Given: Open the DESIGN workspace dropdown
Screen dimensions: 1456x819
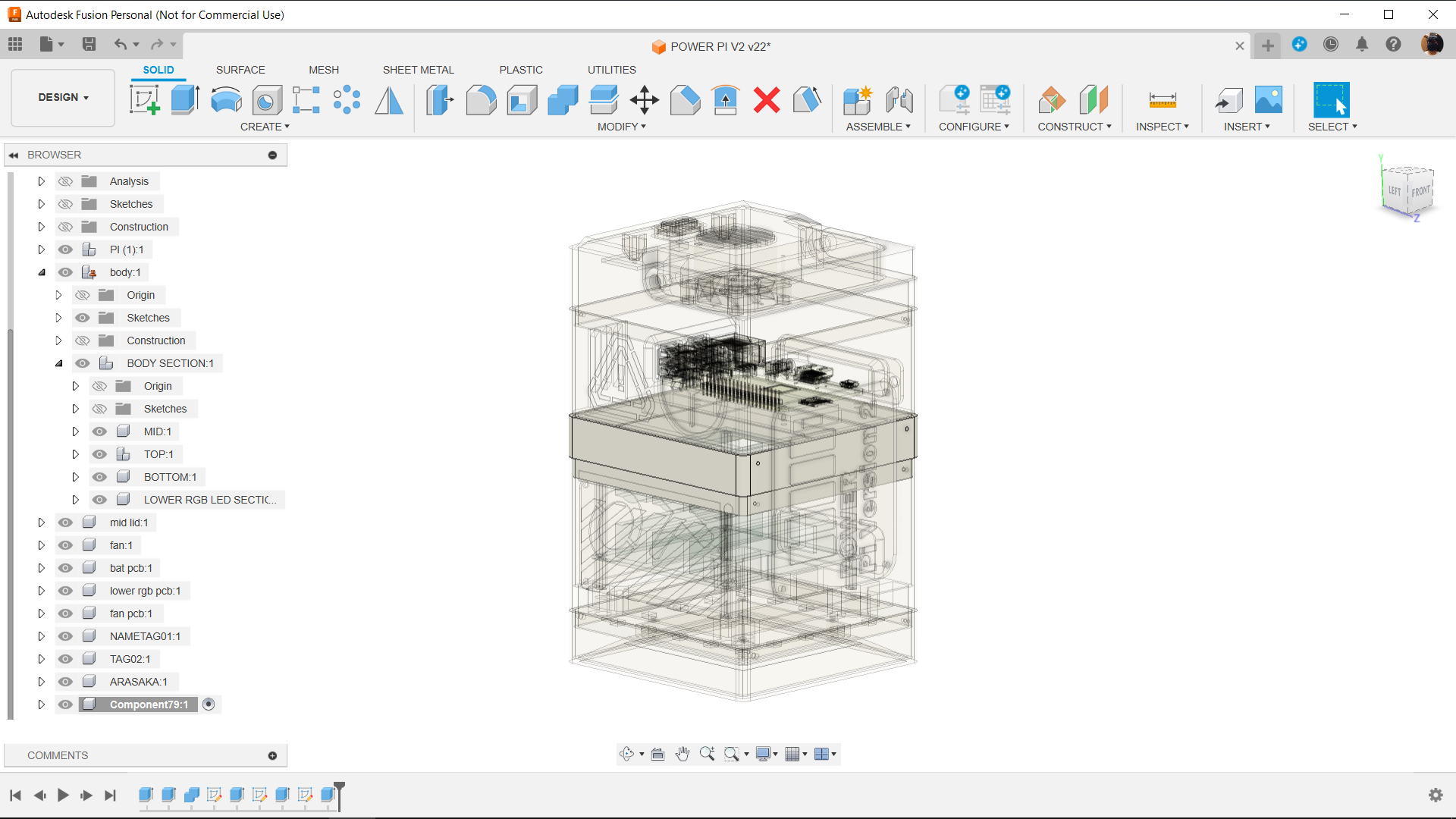Looking at the screenshot, I should [x=64, y=97].
